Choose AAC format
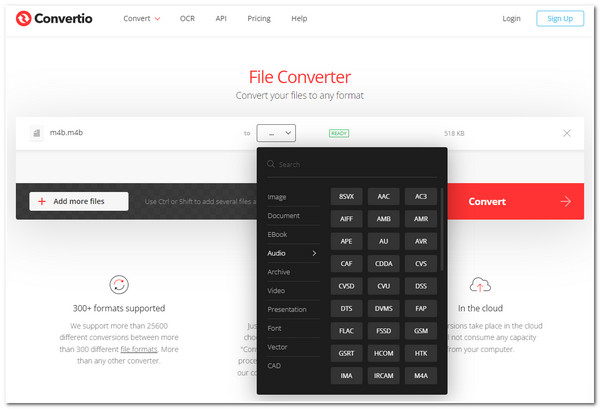The image size is (600, 409). pos(383,196)
